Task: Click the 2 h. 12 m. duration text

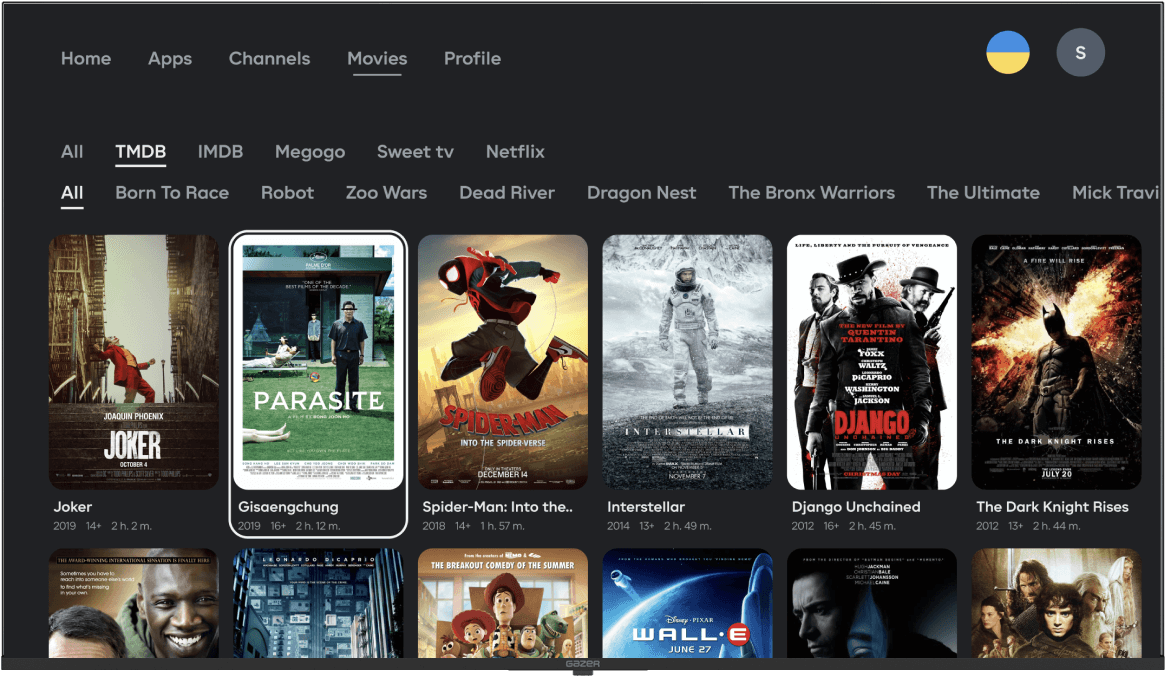Action: point(318,526)
